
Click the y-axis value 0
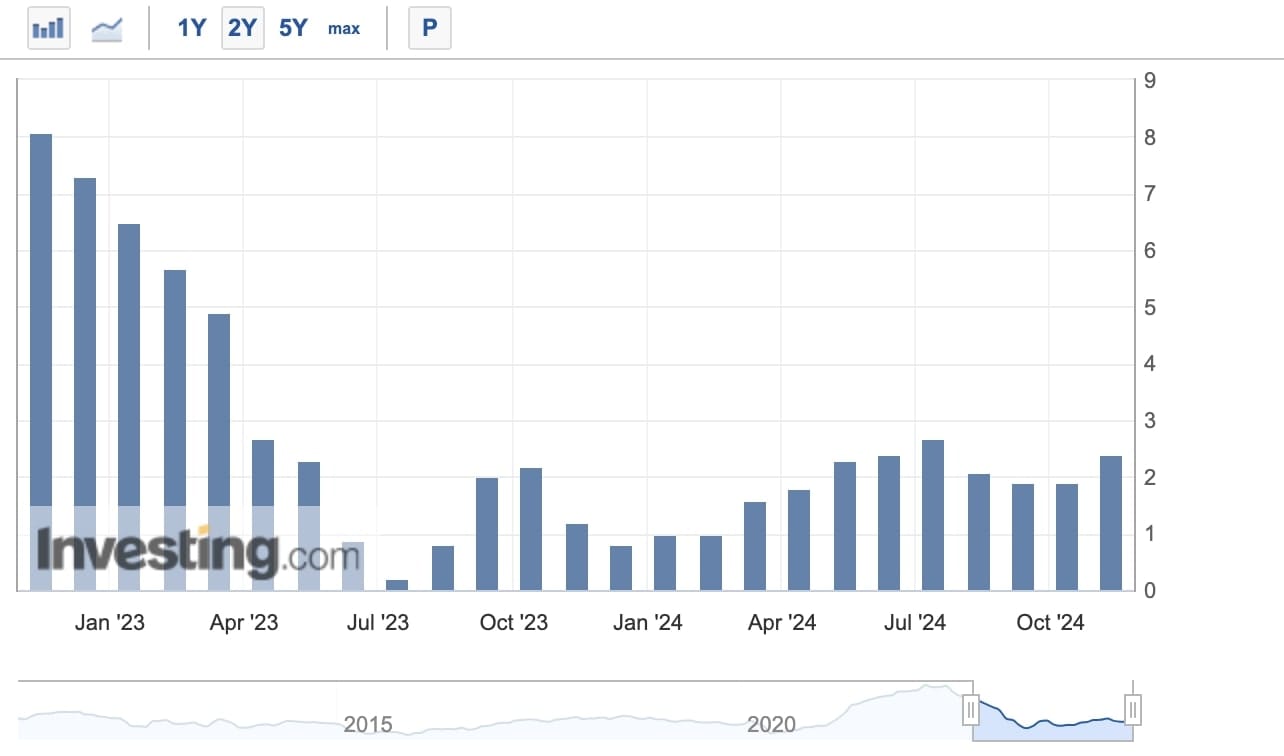(1150, 590)
